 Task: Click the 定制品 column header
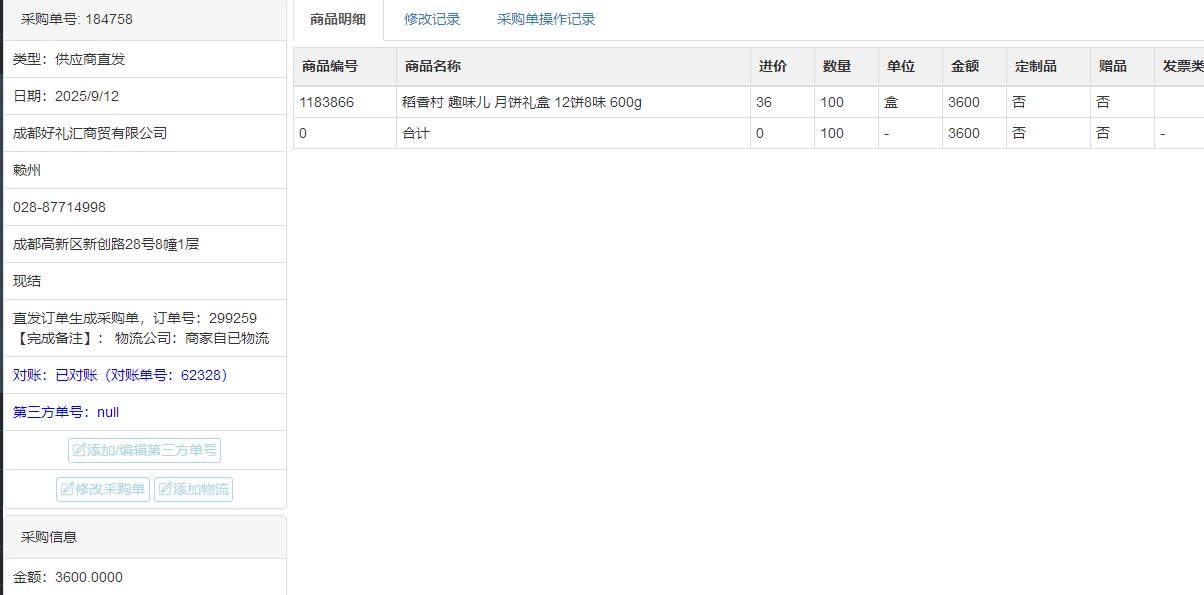pyautogui.click(x=1036, y=66)
